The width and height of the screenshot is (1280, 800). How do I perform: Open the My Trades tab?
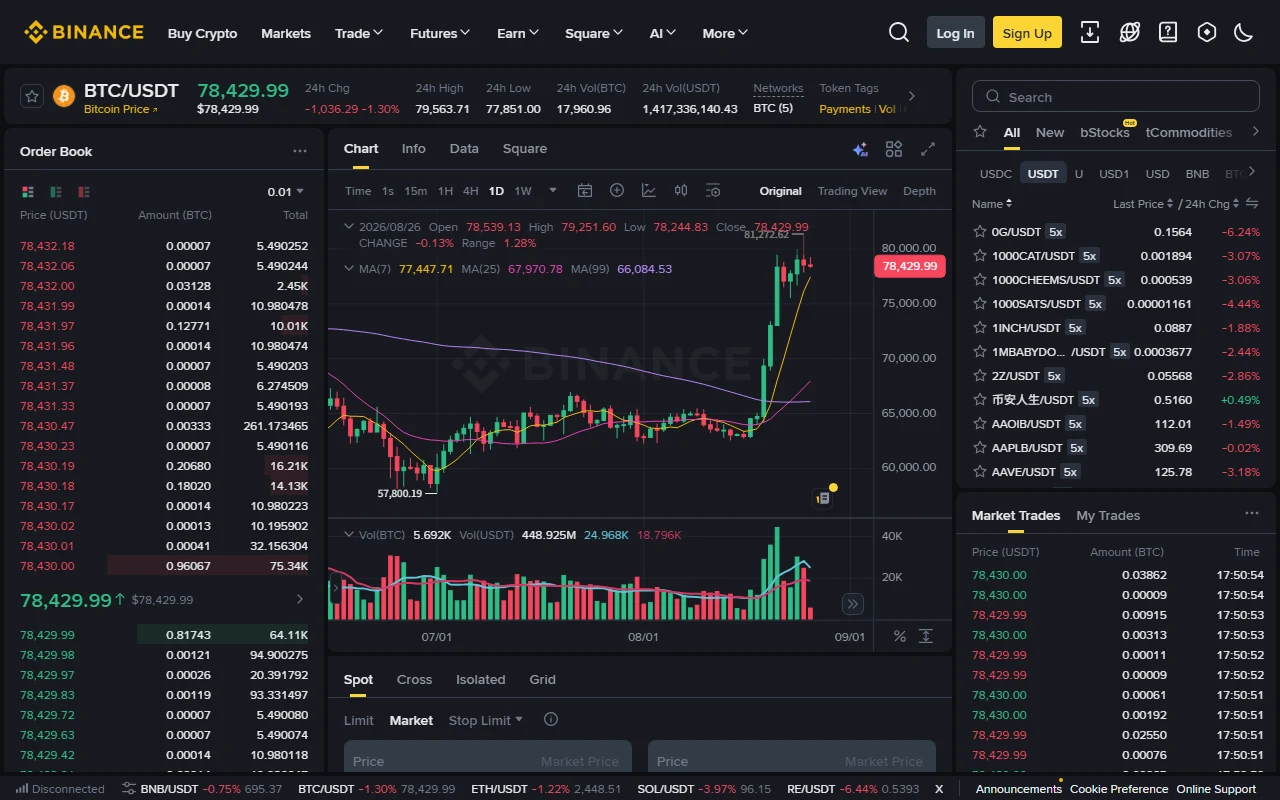tap(1108, 515)
